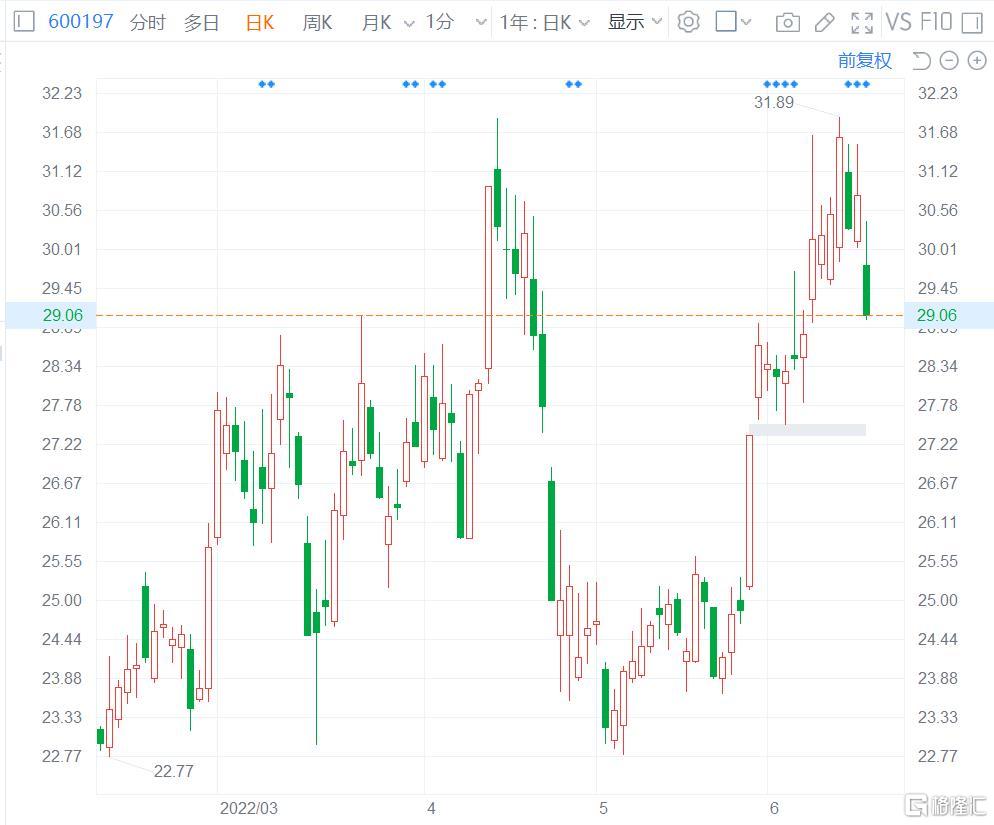Click blue event markers near May line
Image resolution: width=994 pixels, height=825 pixels.
574,84
